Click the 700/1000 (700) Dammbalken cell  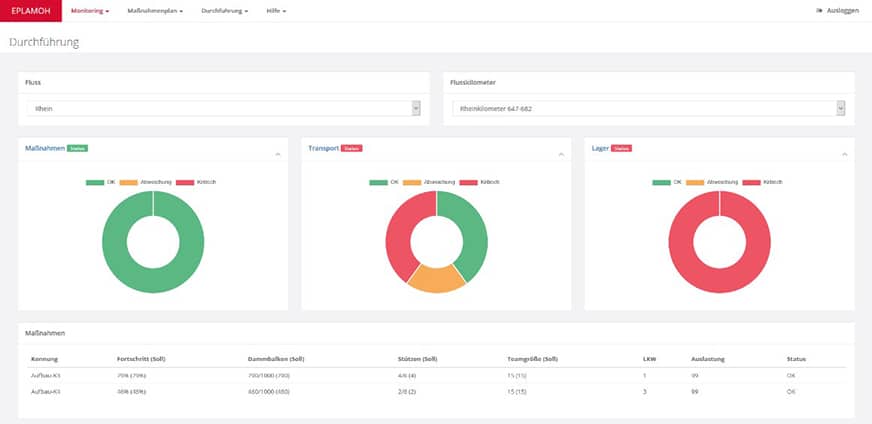269,376
